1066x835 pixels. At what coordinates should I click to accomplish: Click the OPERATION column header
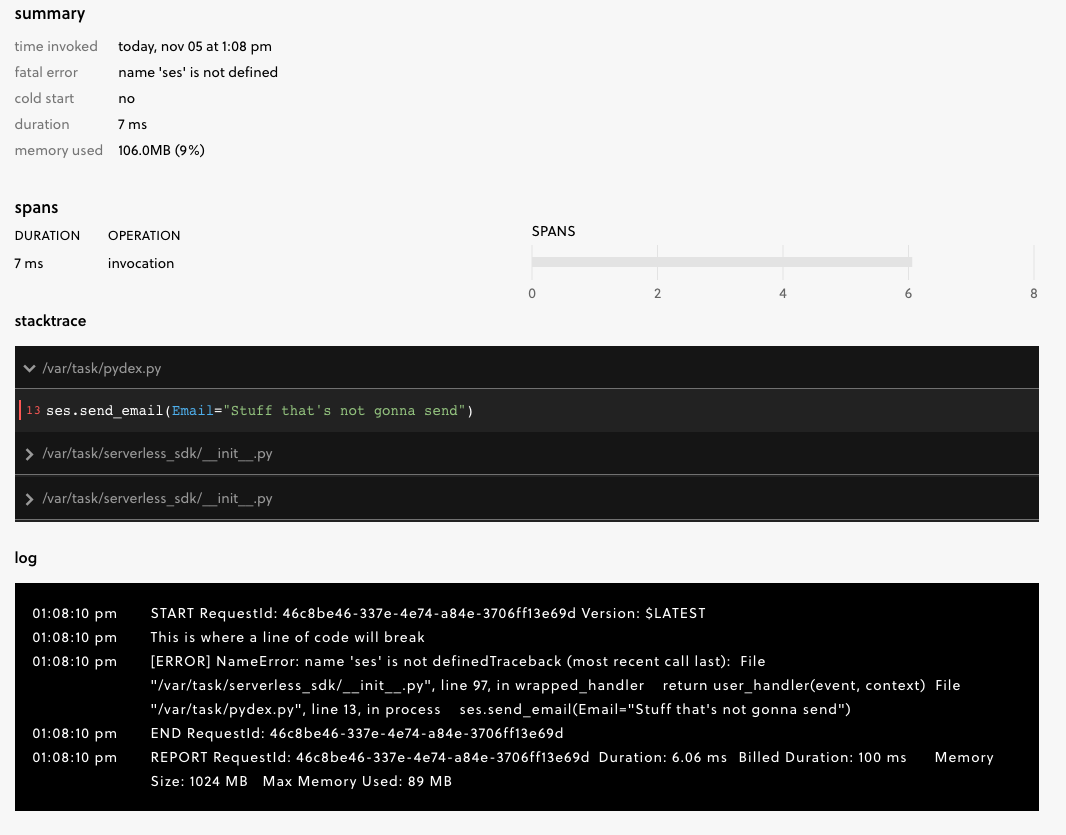[144, 235]
